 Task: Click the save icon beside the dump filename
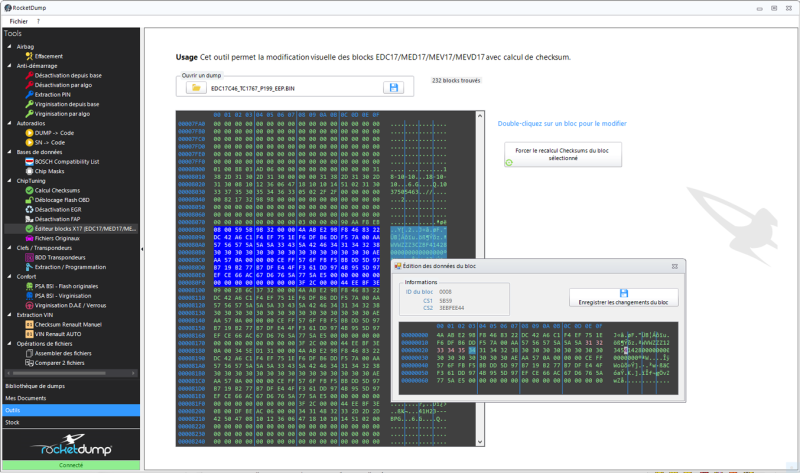pos(394,89)
